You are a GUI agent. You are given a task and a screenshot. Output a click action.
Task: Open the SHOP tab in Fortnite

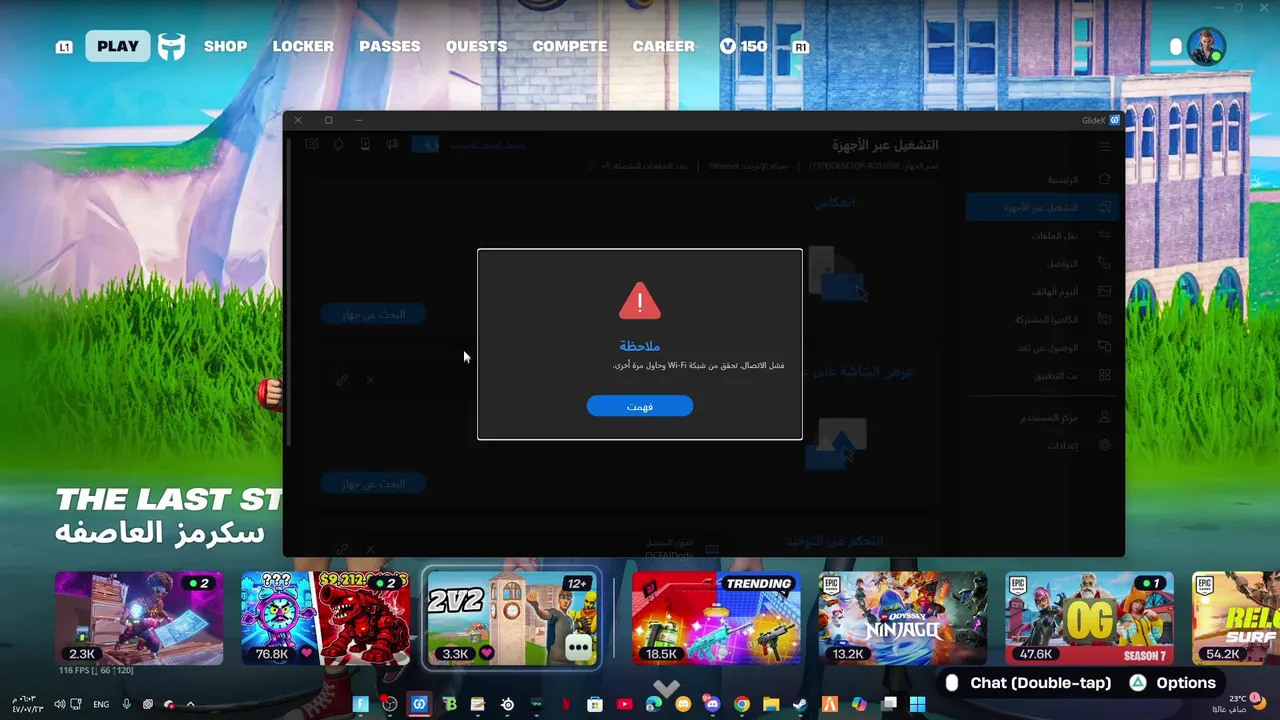pos(226,46)
